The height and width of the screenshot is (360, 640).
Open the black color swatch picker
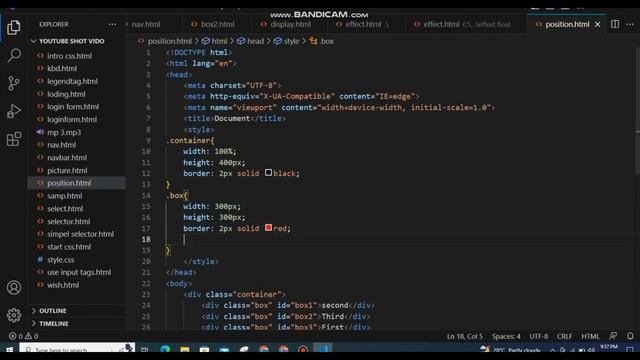coord(268,173)
